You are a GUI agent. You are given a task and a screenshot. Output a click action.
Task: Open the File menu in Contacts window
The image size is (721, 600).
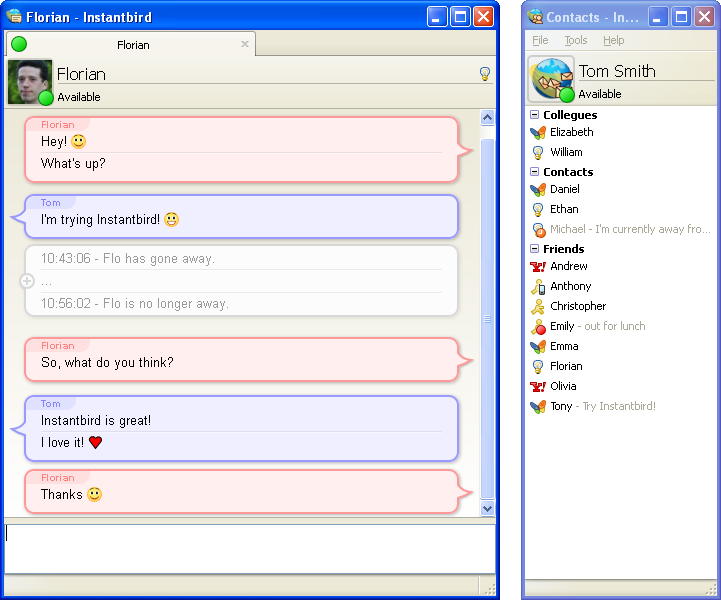[x=540, y=40]
